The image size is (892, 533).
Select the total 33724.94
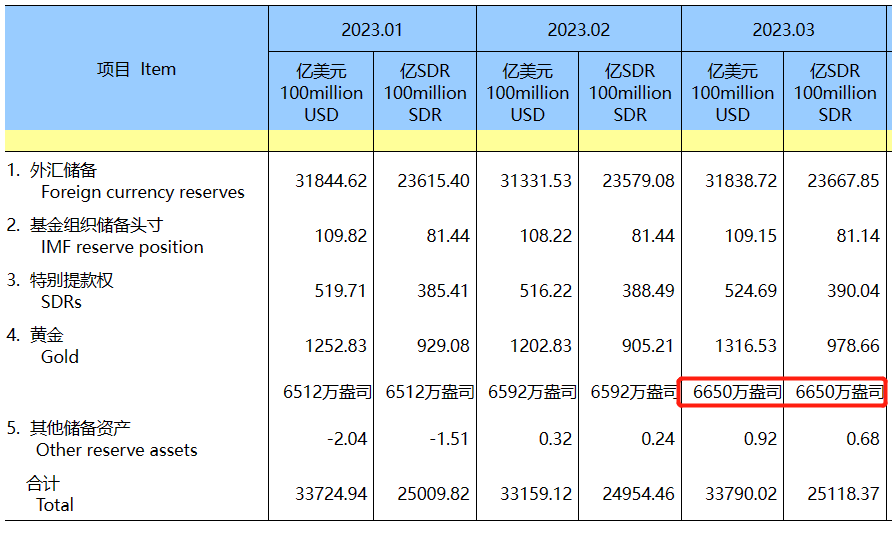(331, 494)
